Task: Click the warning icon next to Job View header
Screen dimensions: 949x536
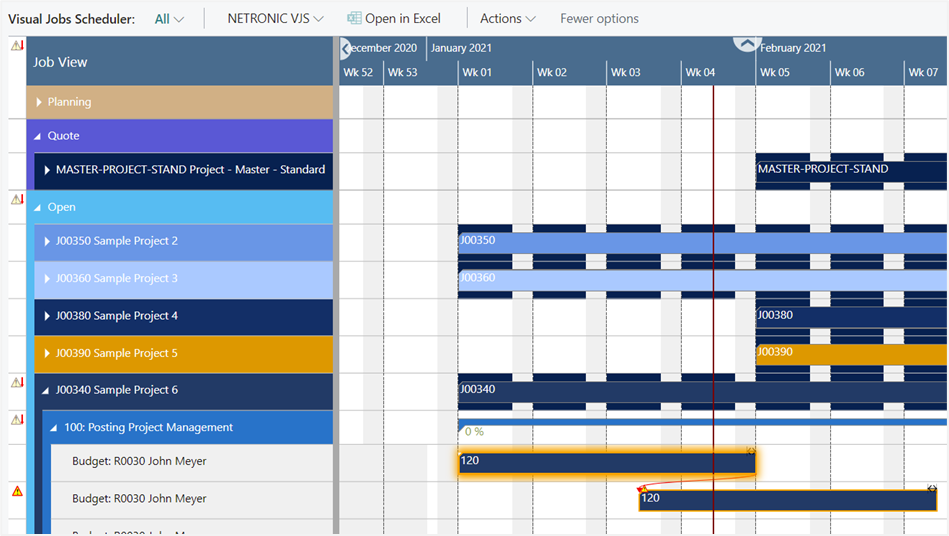Action: tap(16, 46)
